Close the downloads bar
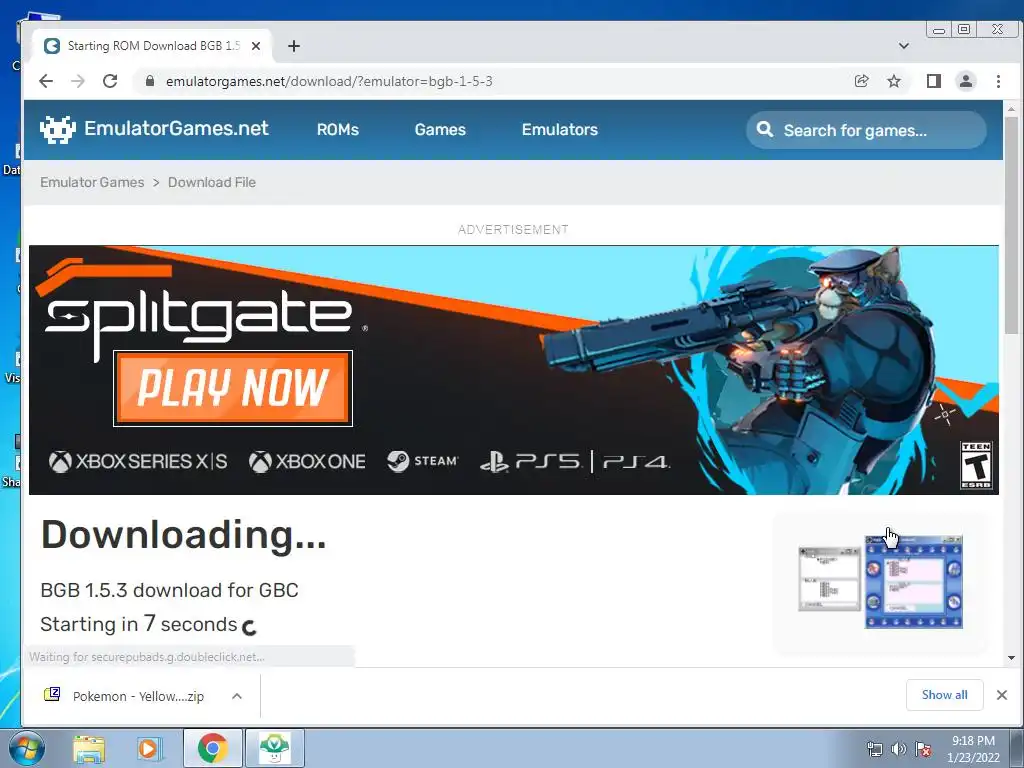 [x=1002, y=695]
